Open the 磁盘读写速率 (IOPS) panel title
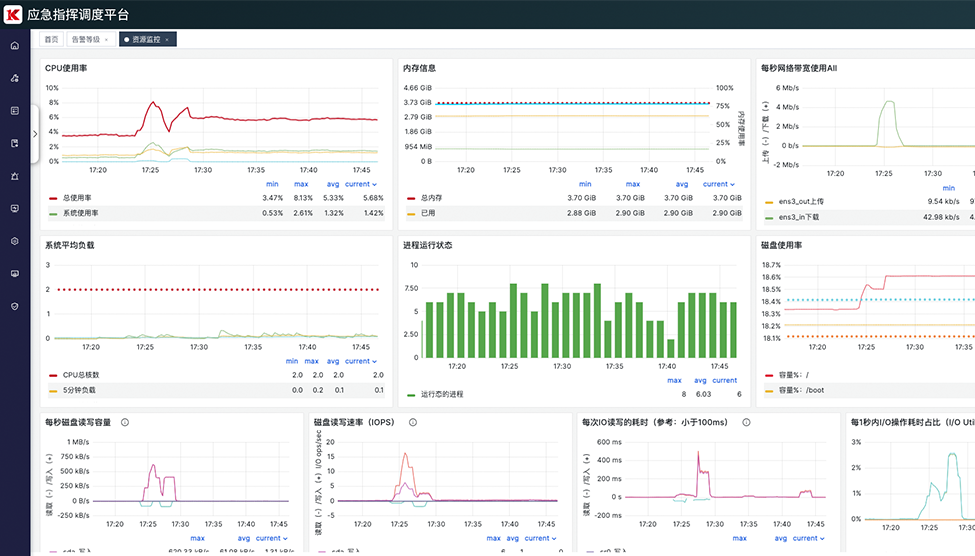975x556 pixels. point(354,422)
